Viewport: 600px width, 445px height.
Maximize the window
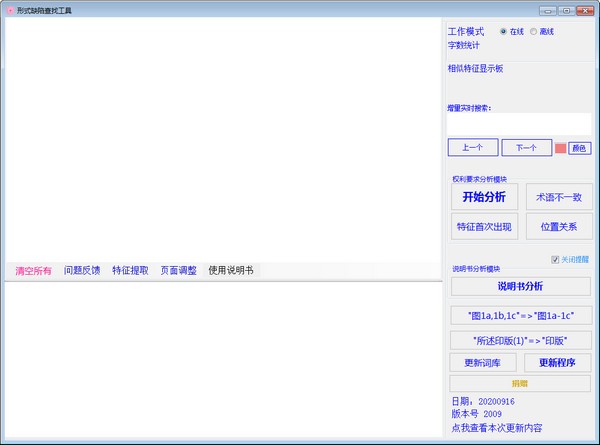click(x=566, y=11)
